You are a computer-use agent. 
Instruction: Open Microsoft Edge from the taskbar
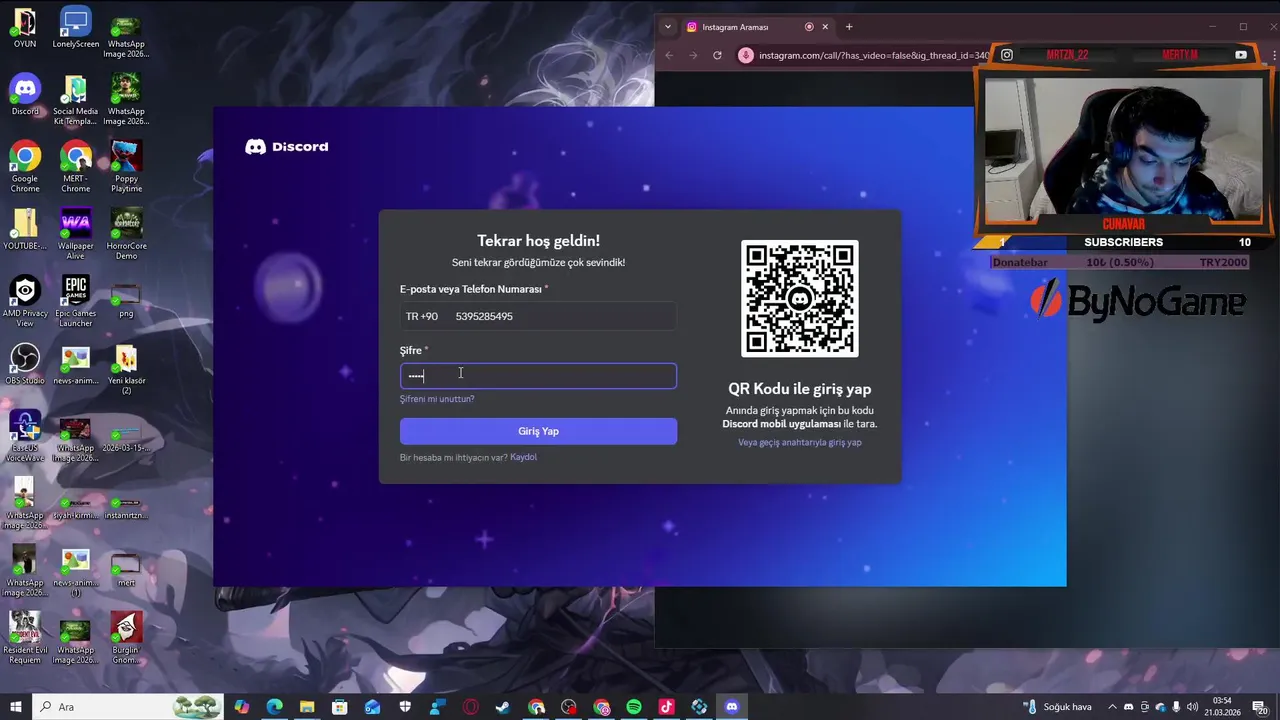point(274,707)
